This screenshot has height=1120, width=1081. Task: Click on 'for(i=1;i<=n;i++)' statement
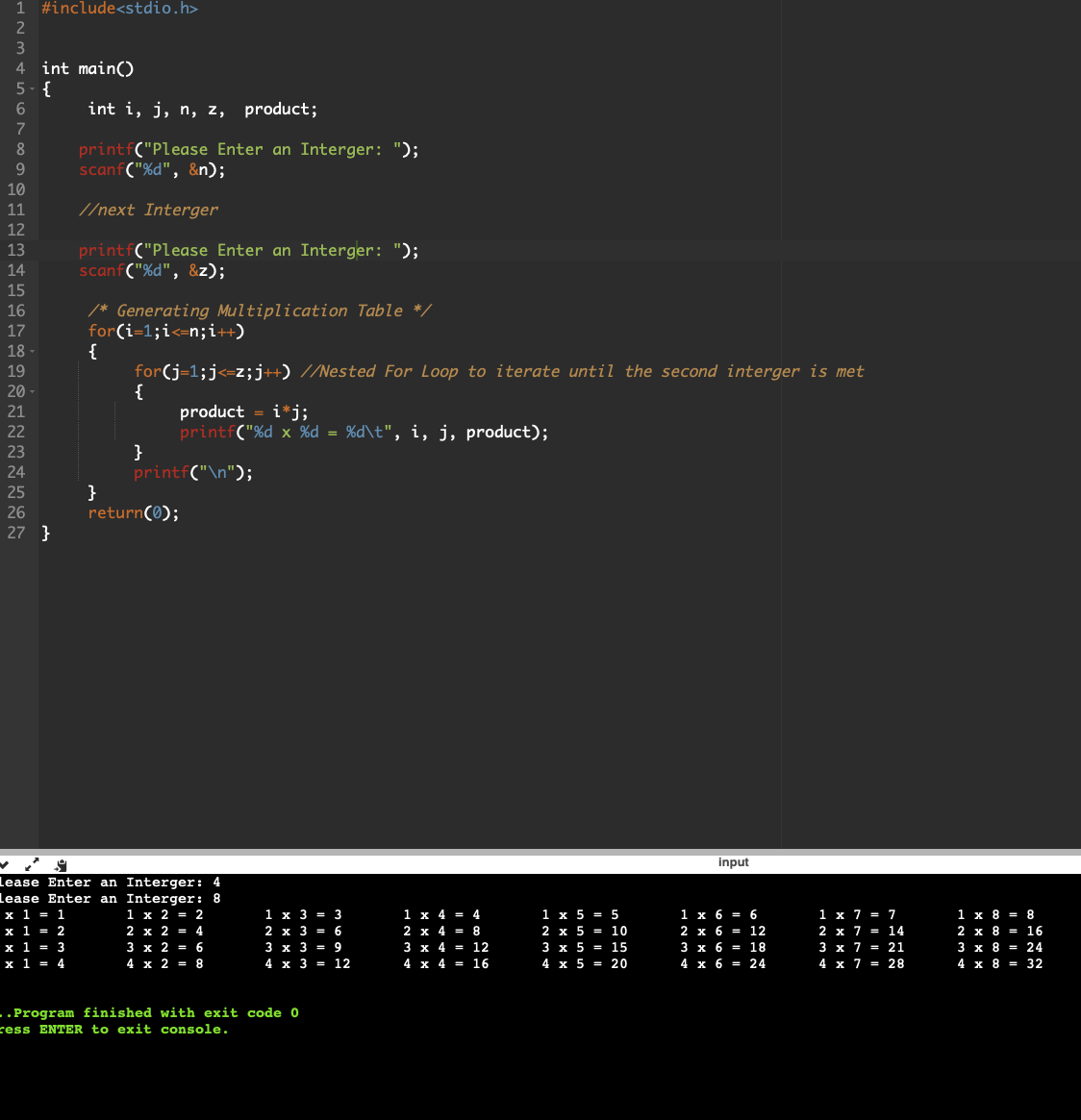pos(166,332)
